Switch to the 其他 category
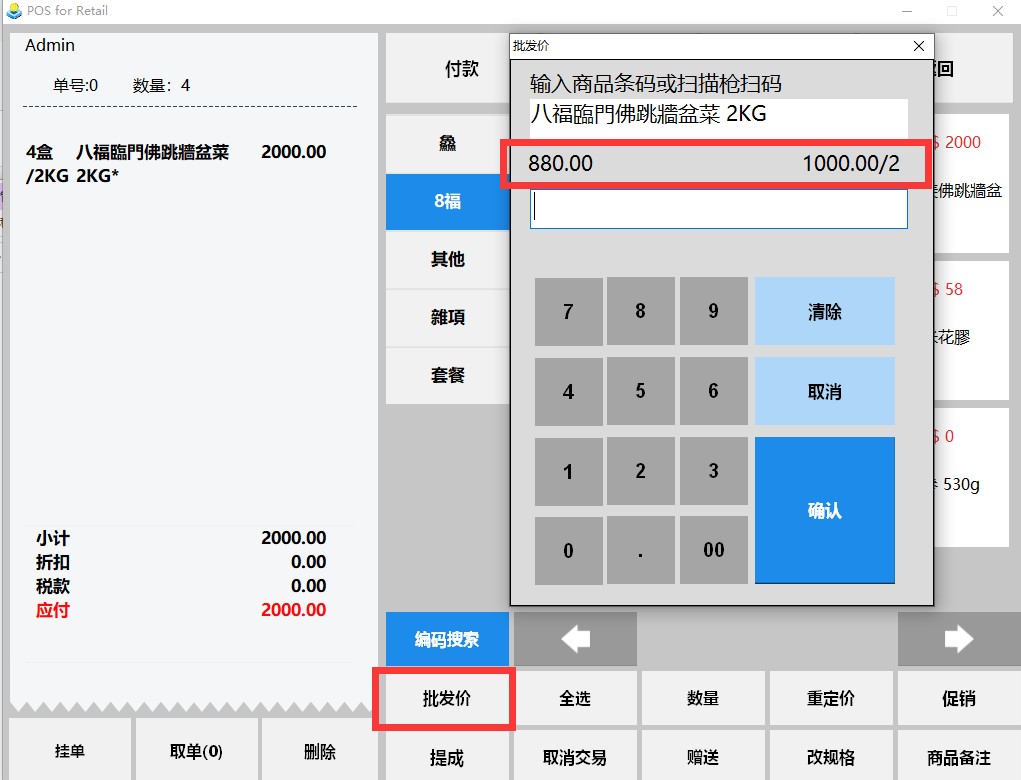 447,259
